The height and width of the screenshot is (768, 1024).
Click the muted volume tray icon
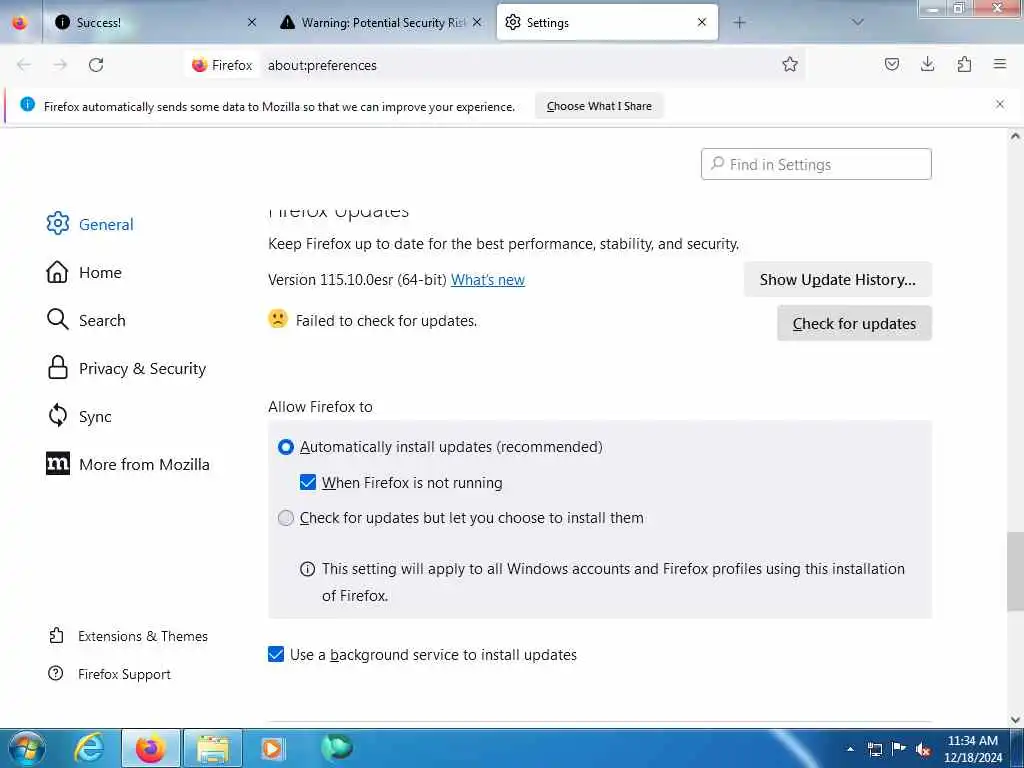click(923, 749)
